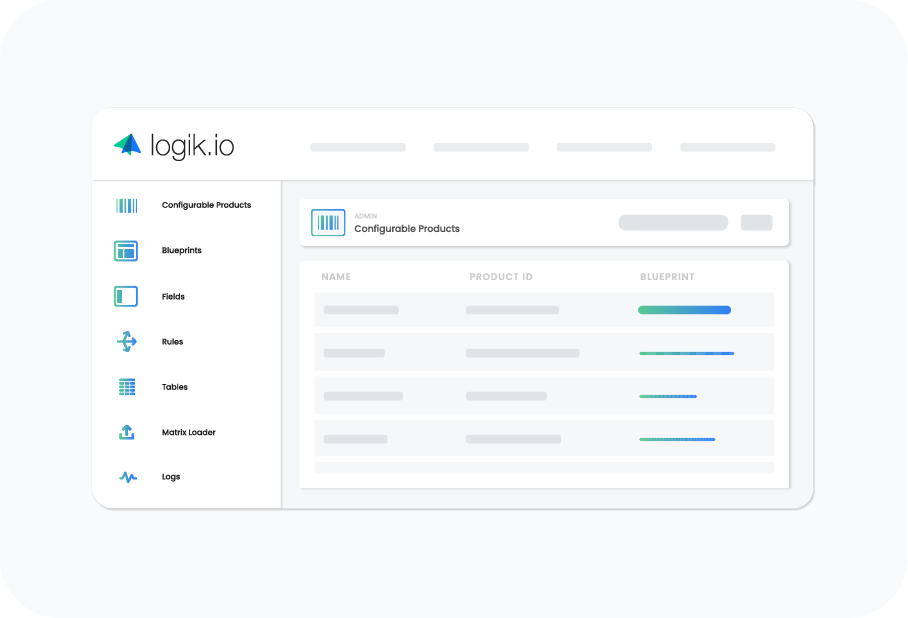Select the first row's NAME placeholder
Image resolution: width=908 pixels, height=618 pixels.
tap(360, 310)
